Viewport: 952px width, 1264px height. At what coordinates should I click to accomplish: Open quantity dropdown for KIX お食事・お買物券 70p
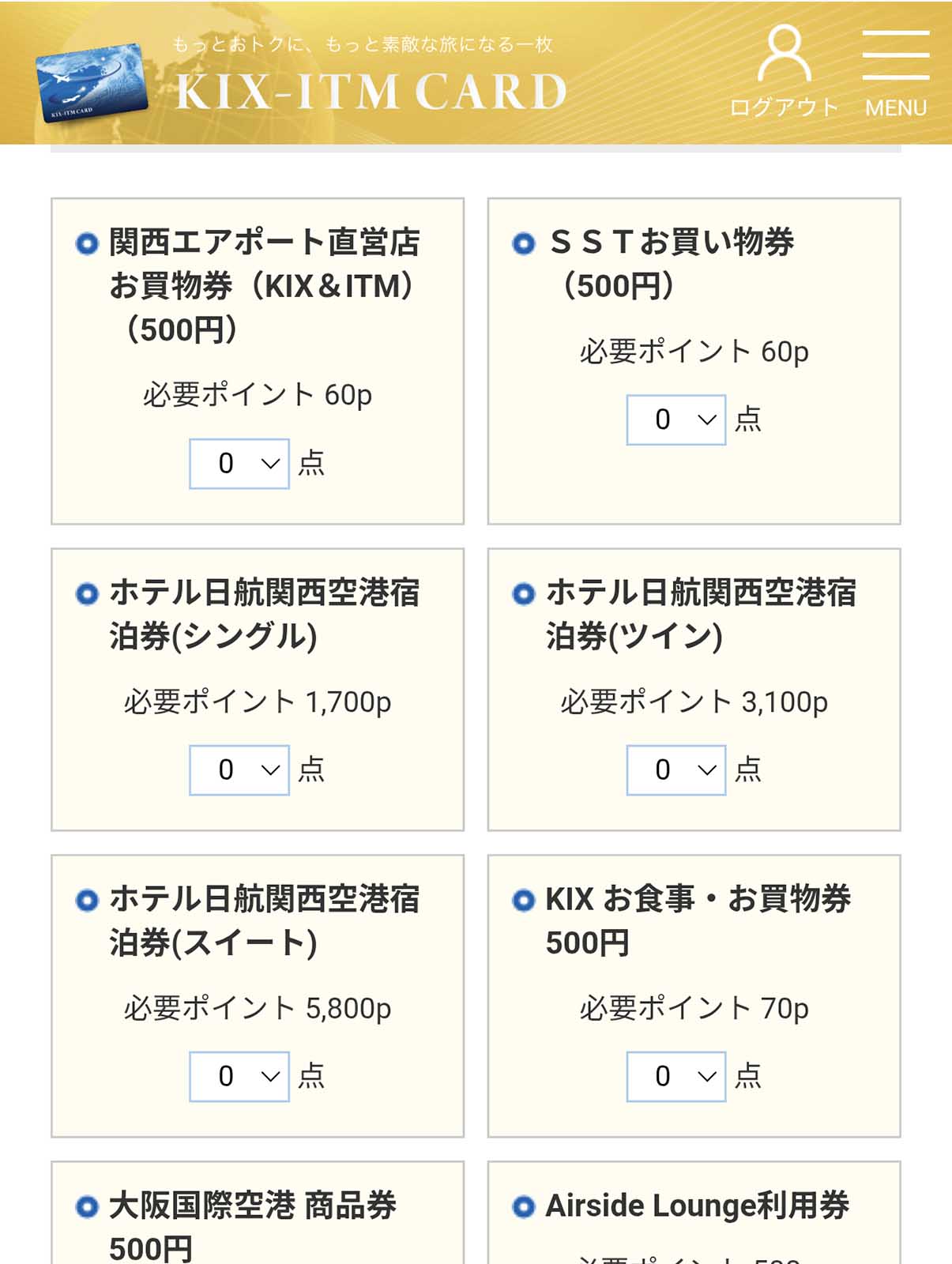675,1076
